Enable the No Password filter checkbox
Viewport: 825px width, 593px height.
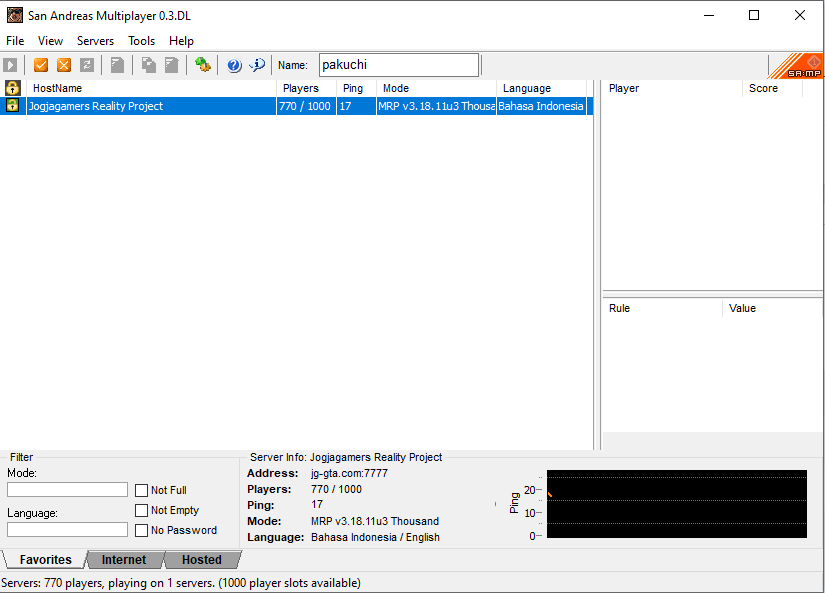click(x=141, y=530)
